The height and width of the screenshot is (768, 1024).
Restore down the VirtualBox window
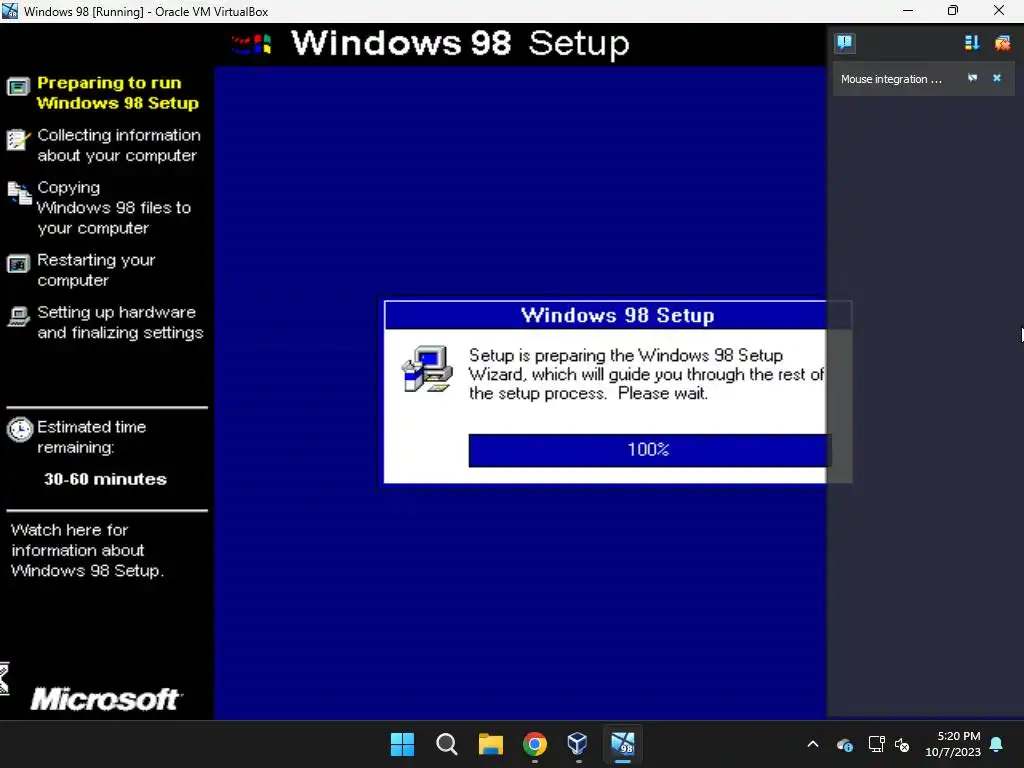(953, 11)
